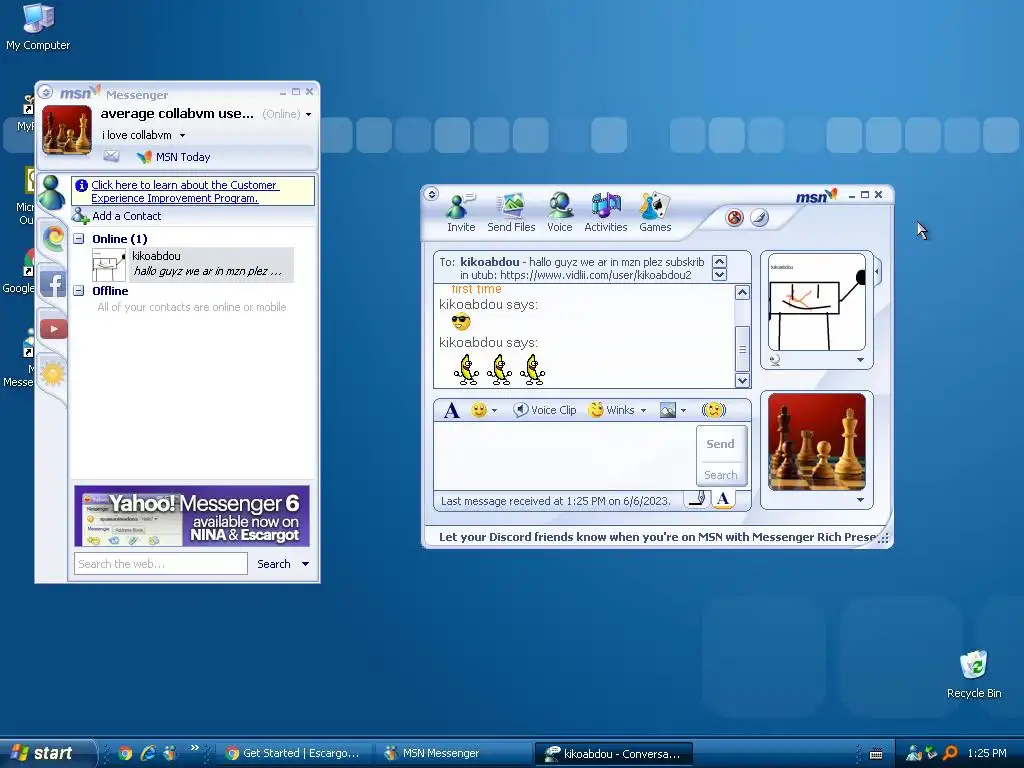
Task: Open the Games icon
Action: (x=655, y=212)
